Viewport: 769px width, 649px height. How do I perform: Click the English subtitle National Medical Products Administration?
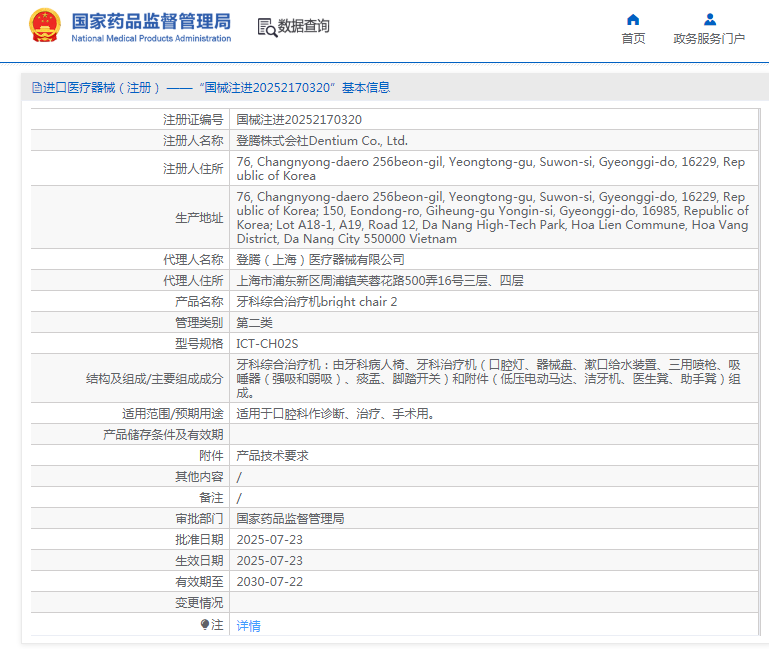151,39
